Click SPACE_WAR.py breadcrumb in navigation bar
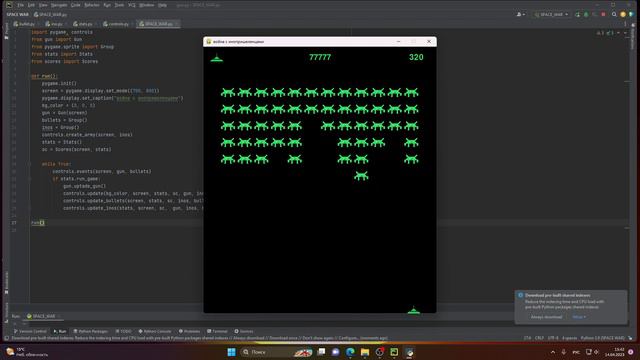This screenshot has width=640, height=360. tap(51, 14)
